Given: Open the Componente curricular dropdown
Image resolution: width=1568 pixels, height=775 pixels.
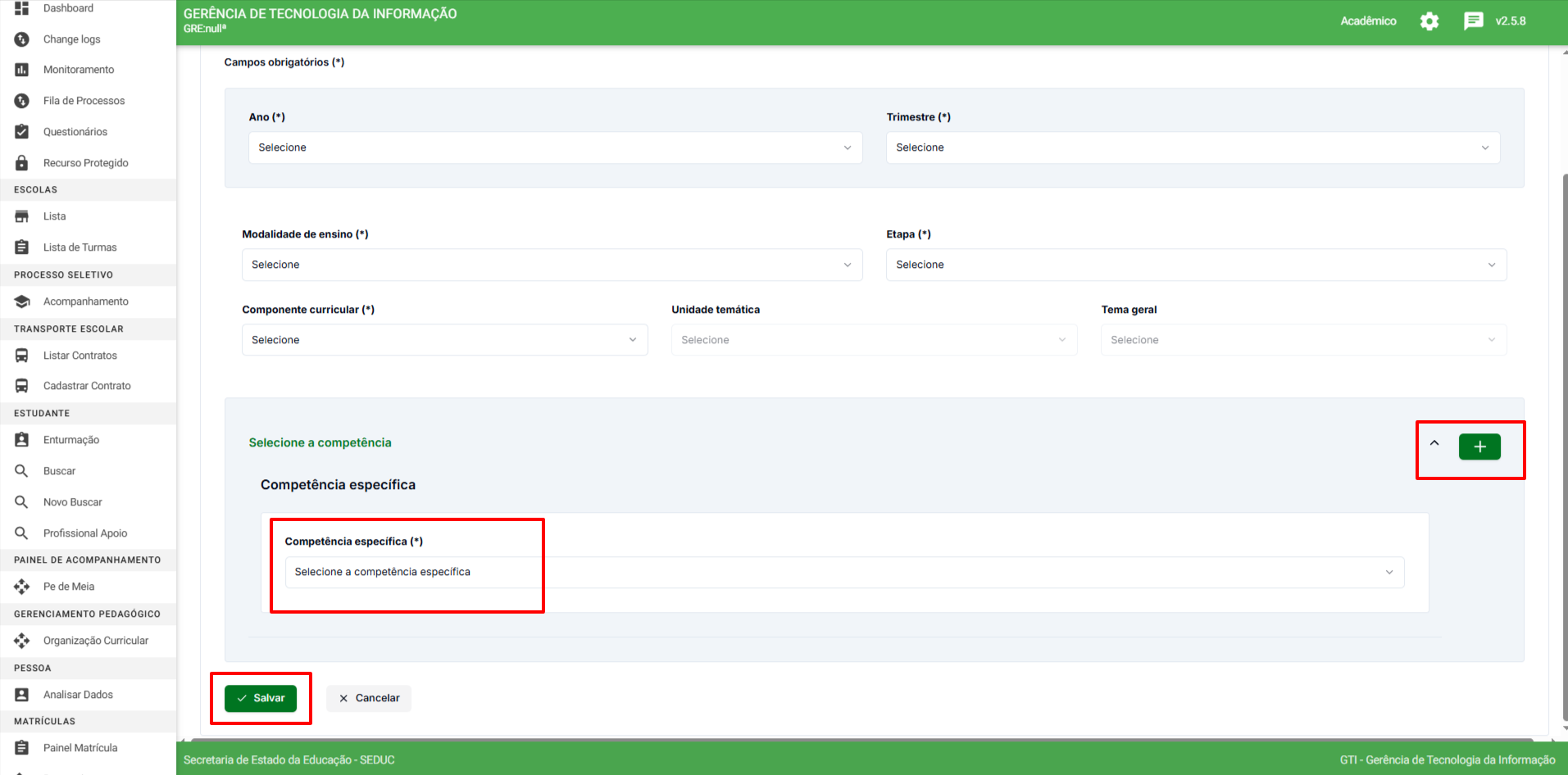Looking at the screenshot, I should (x=444, y=340).
